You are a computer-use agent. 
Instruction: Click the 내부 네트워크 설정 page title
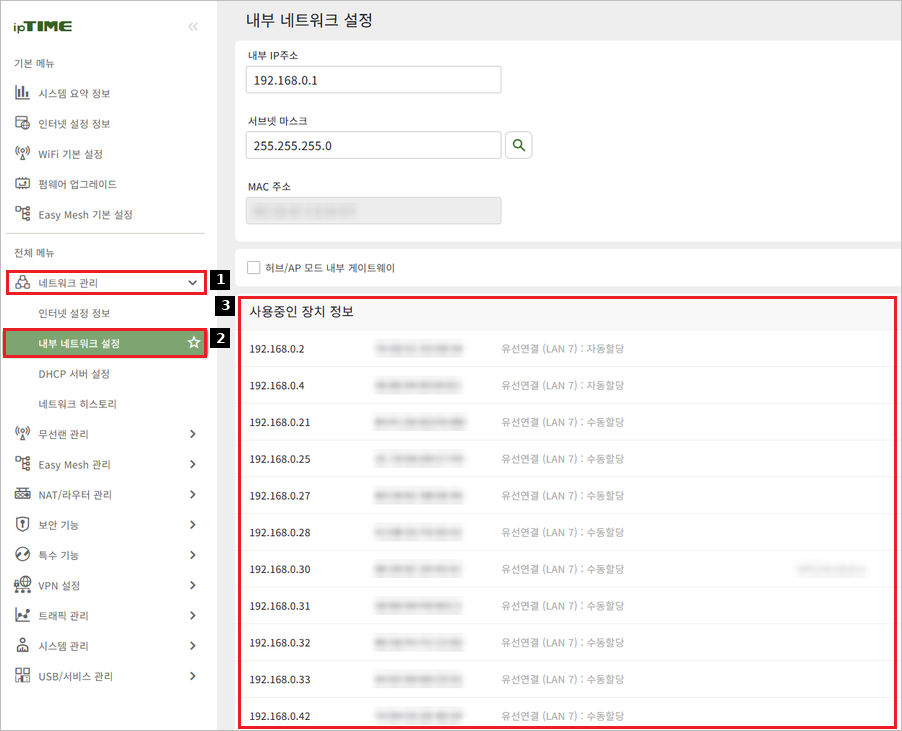309,20
